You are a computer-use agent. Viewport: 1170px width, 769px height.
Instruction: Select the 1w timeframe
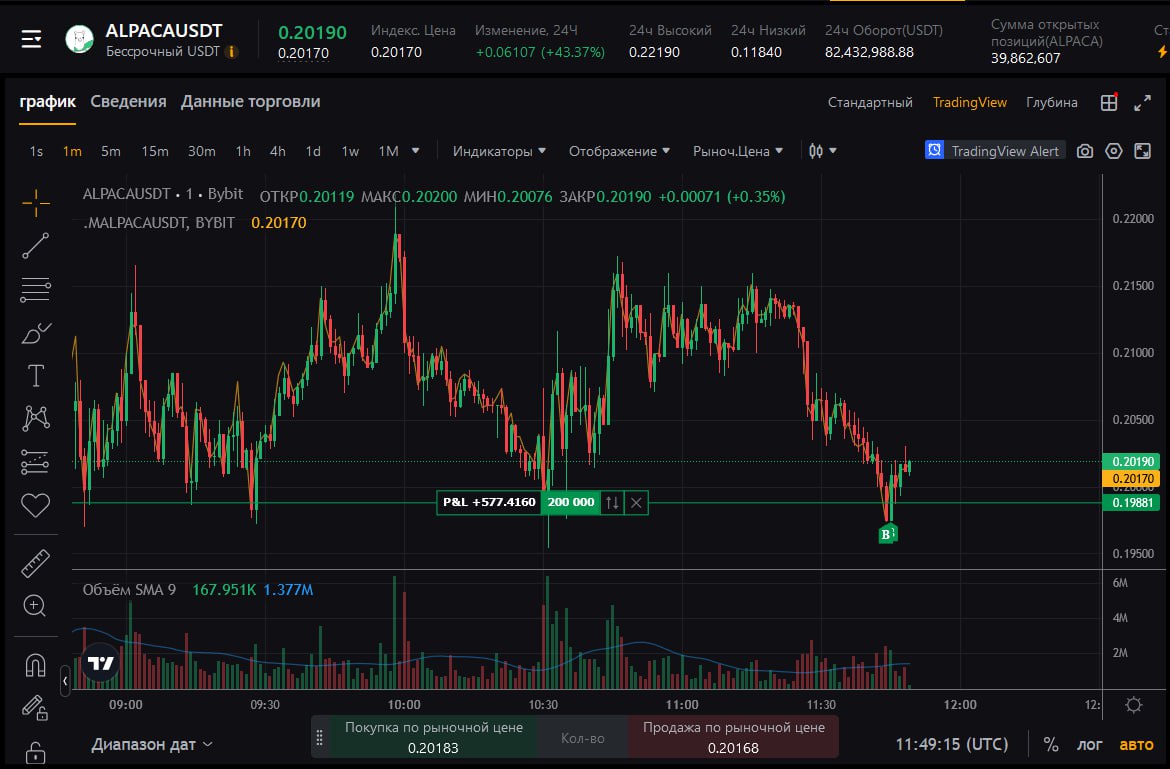[350, 151]
